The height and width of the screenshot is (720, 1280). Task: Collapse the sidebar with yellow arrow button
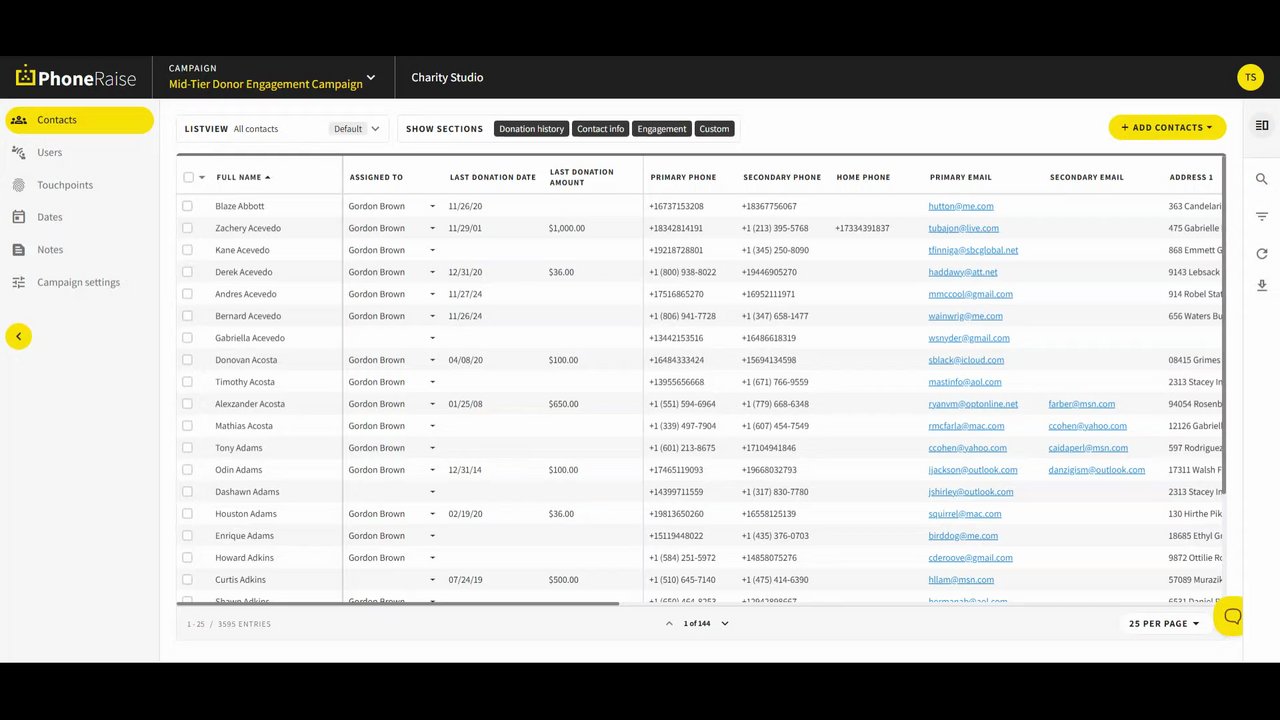(18, 336)
